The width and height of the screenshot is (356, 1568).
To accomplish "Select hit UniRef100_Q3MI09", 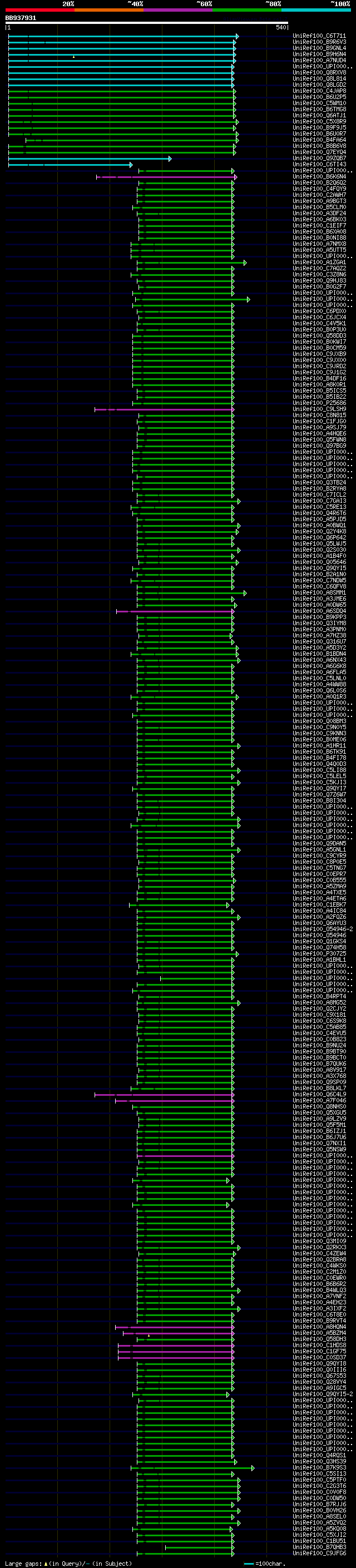I will coord(319,1240).
